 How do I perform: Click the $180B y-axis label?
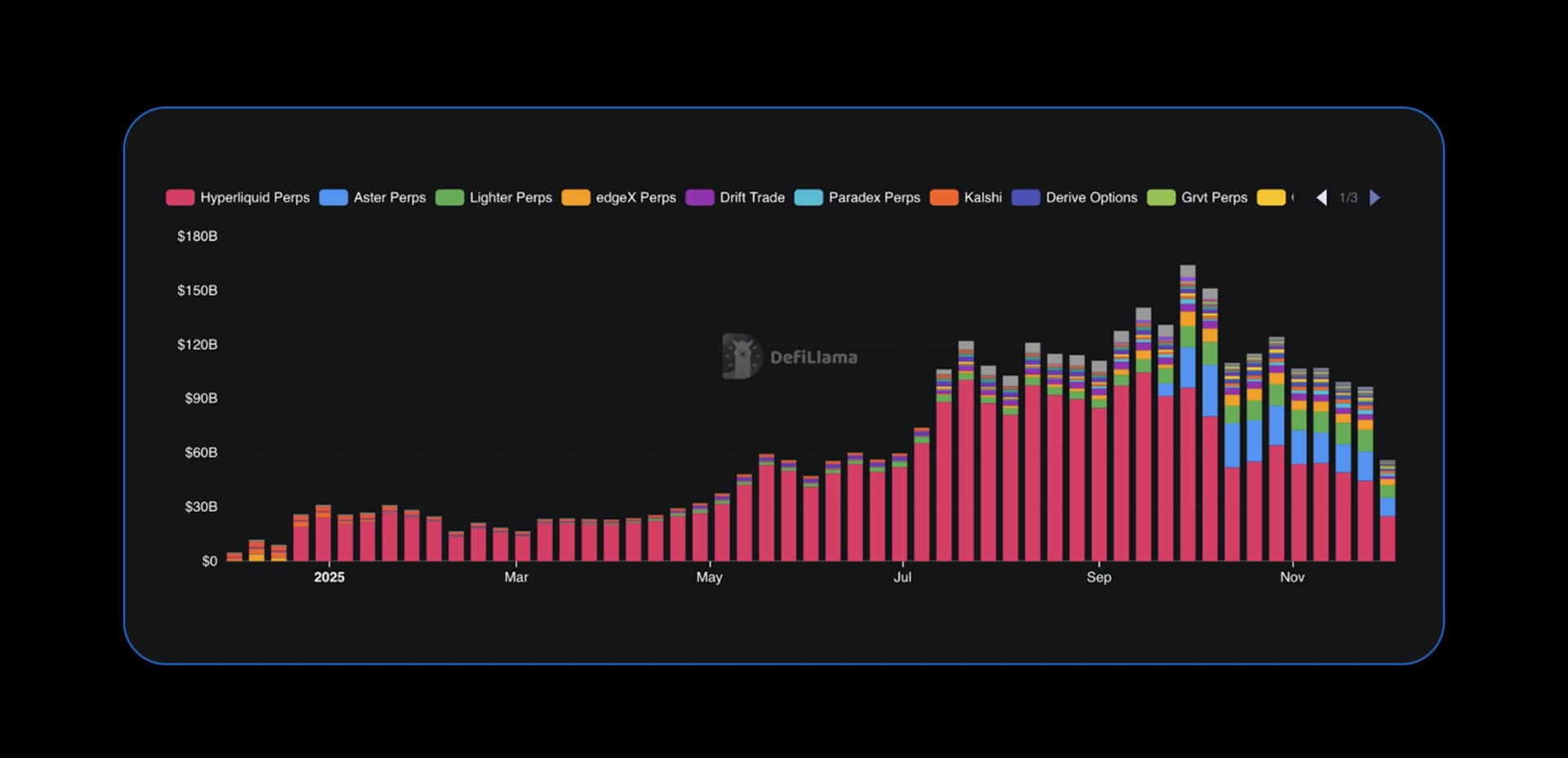click(x=196, y=236)
